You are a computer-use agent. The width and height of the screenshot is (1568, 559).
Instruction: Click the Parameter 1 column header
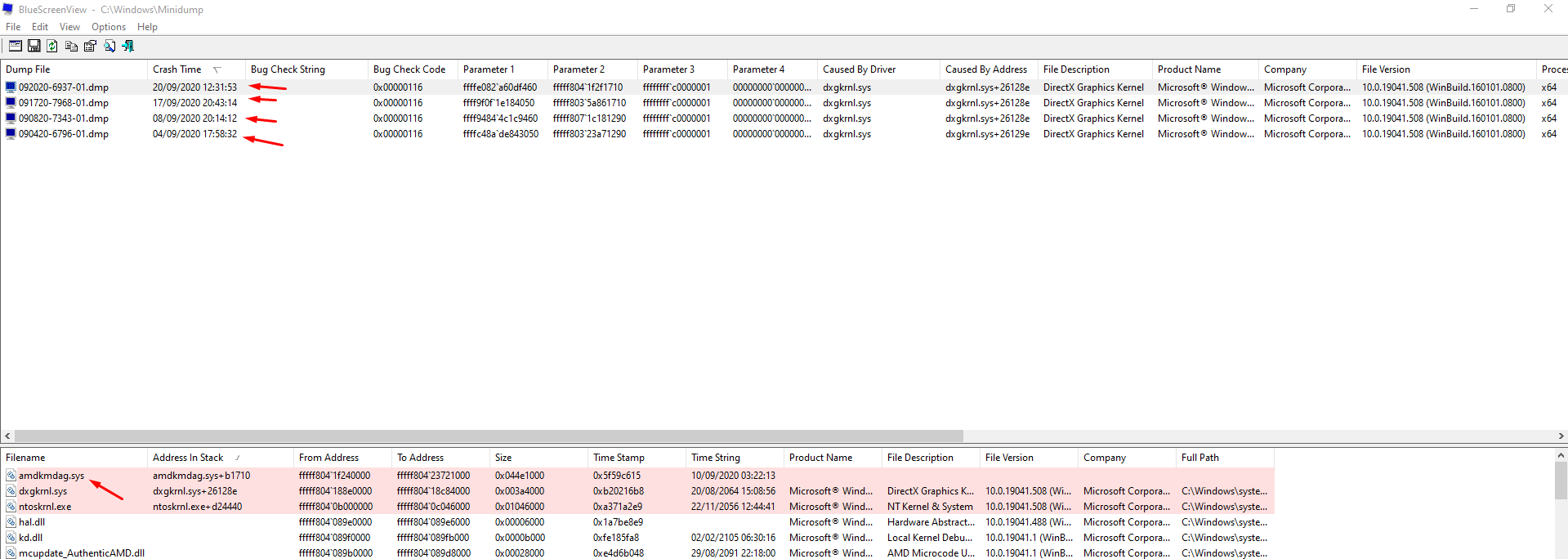click(x=503, y=69)
